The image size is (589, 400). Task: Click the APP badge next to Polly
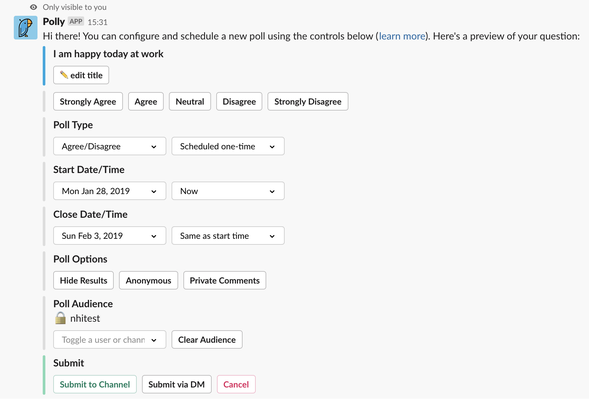click(x=76, y=22)
